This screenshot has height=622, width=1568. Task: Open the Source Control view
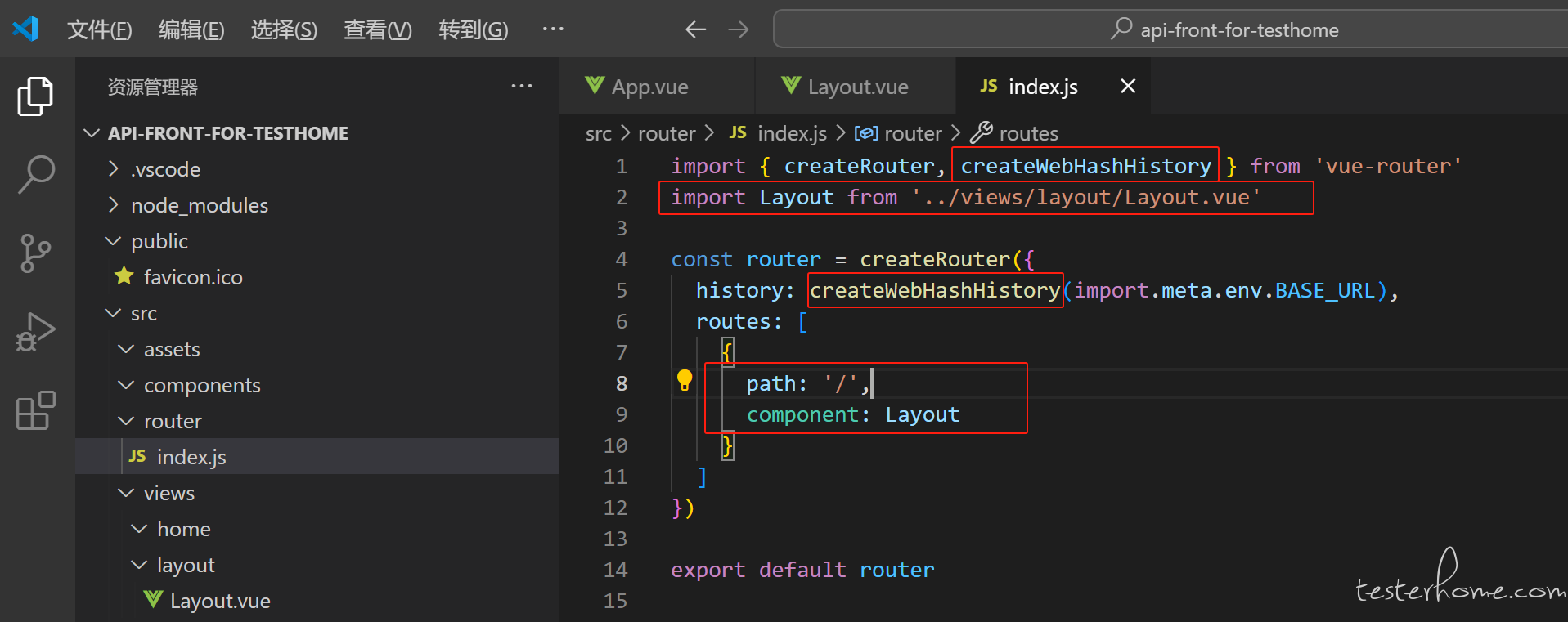pyautogui.click(x=35, y=253)
